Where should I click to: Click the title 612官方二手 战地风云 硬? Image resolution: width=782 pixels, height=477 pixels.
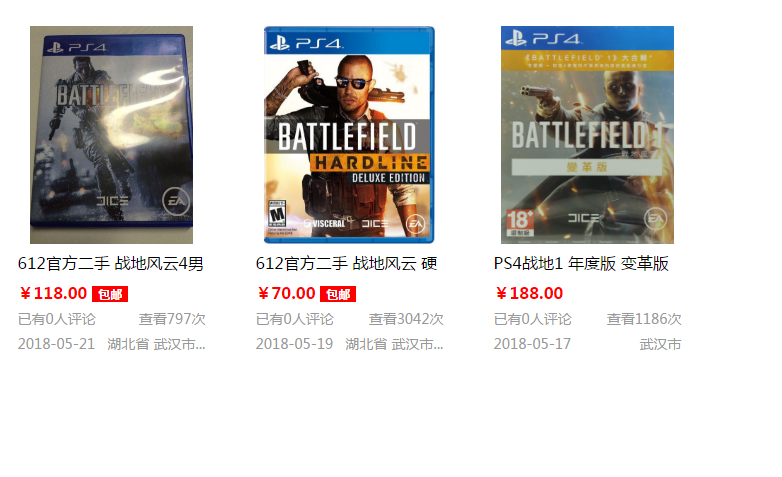347,263
